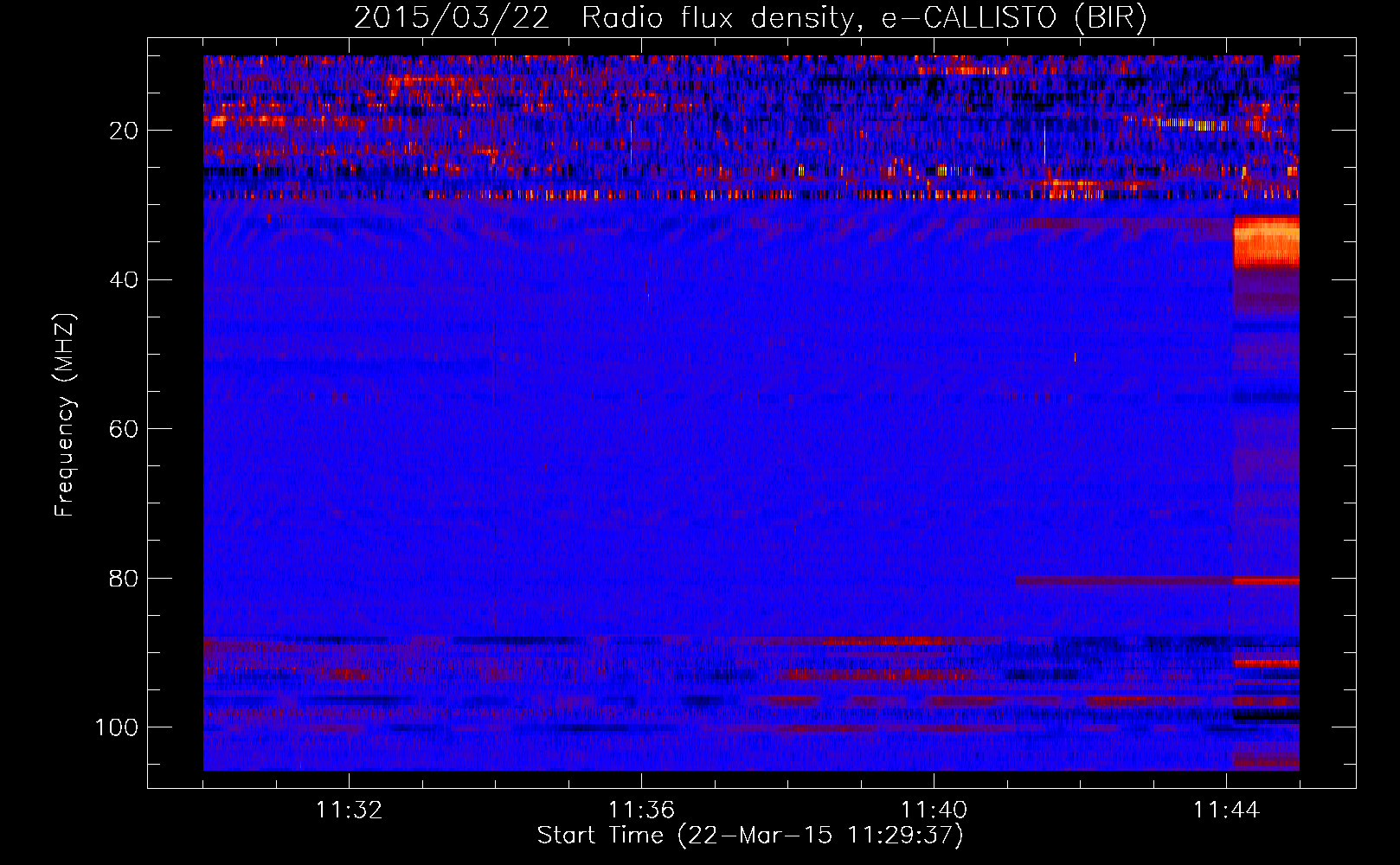Click the red horizontal band at 80 MHz
Screen dimensions: 1400x865
(x=1158, y=580)
